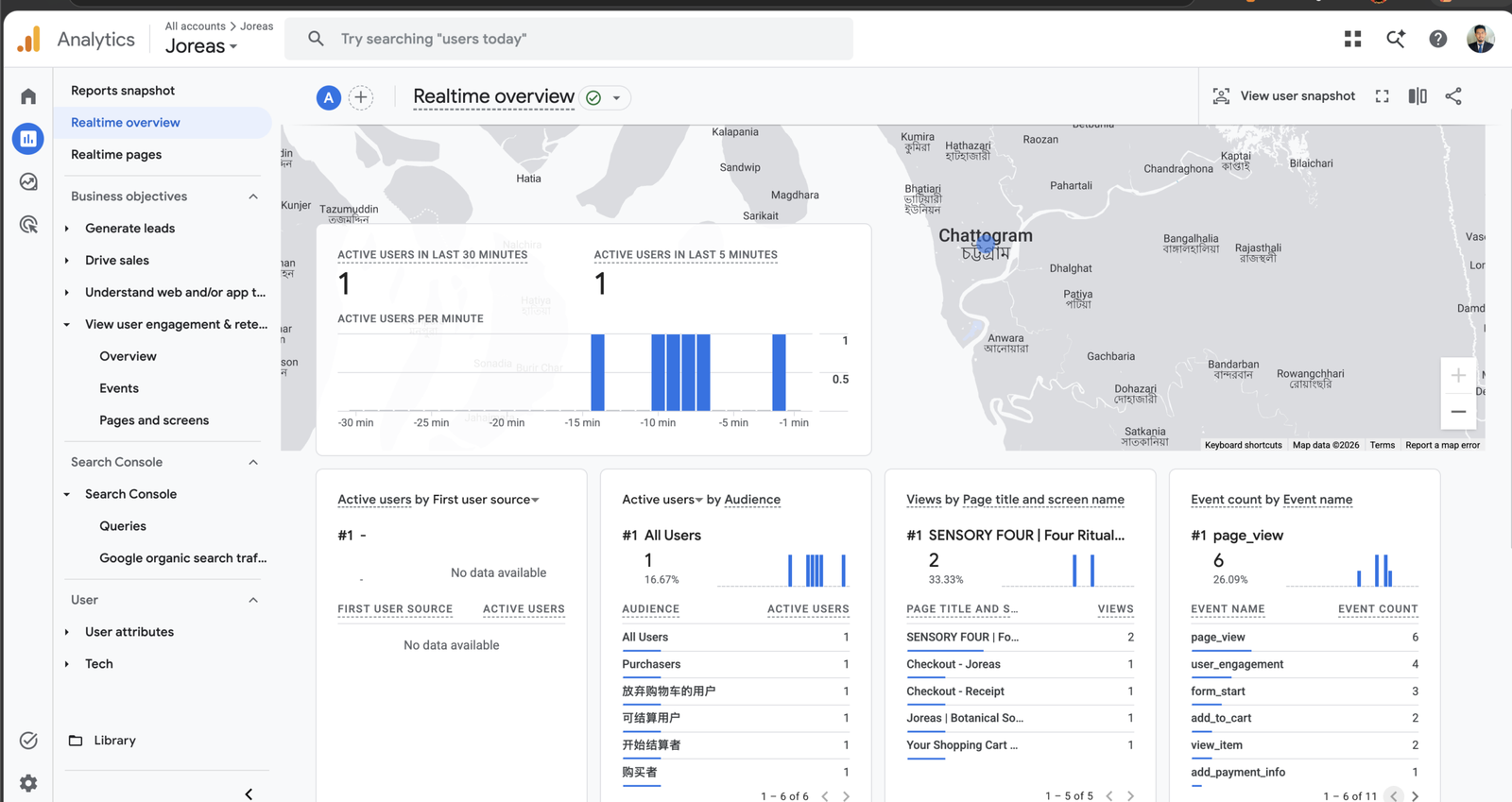
Task: Click the map Terms link
Action: (1383, 445)
